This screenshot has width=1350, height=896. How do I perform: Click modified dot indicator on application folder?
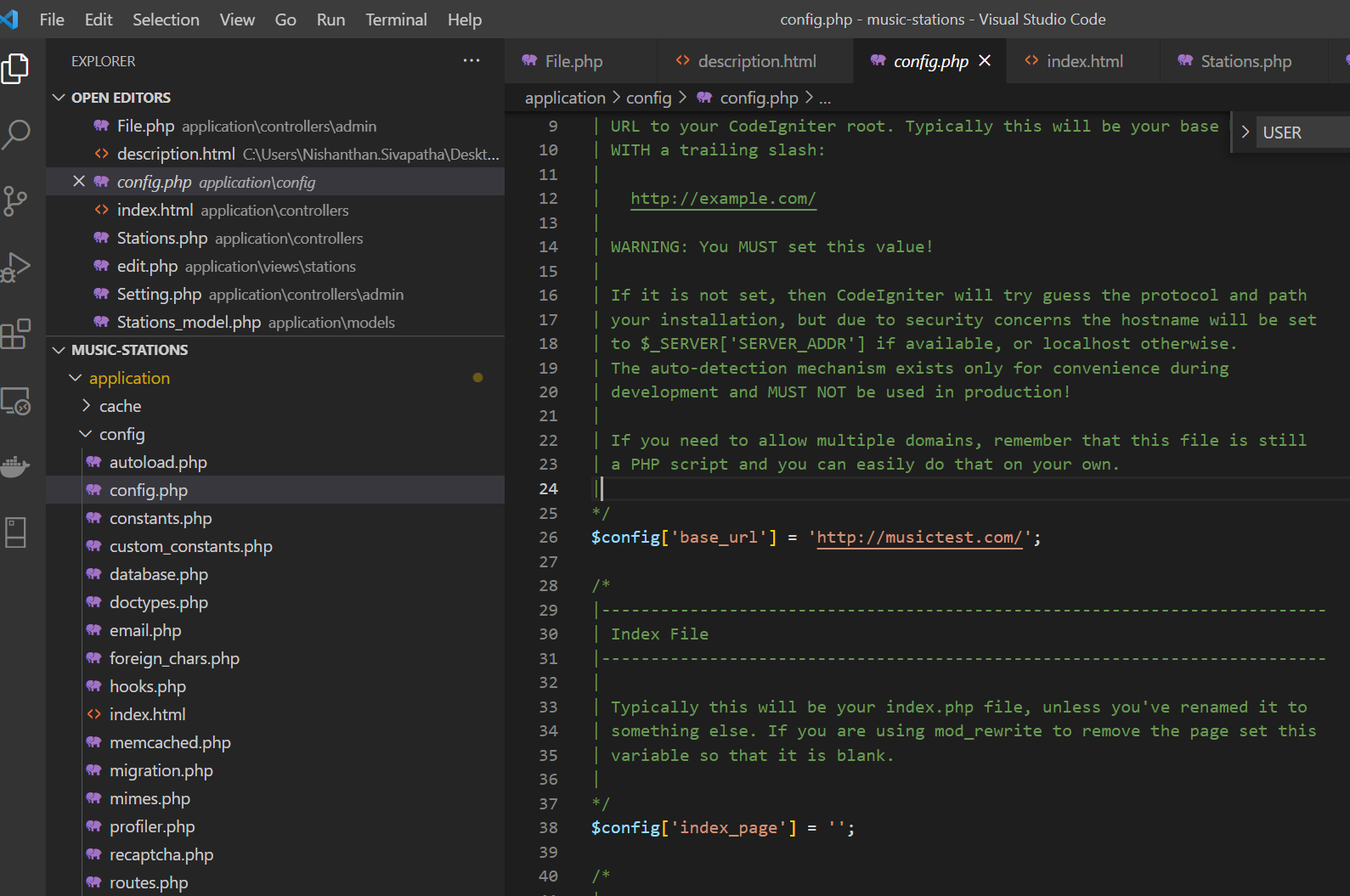tap(477, 377)
